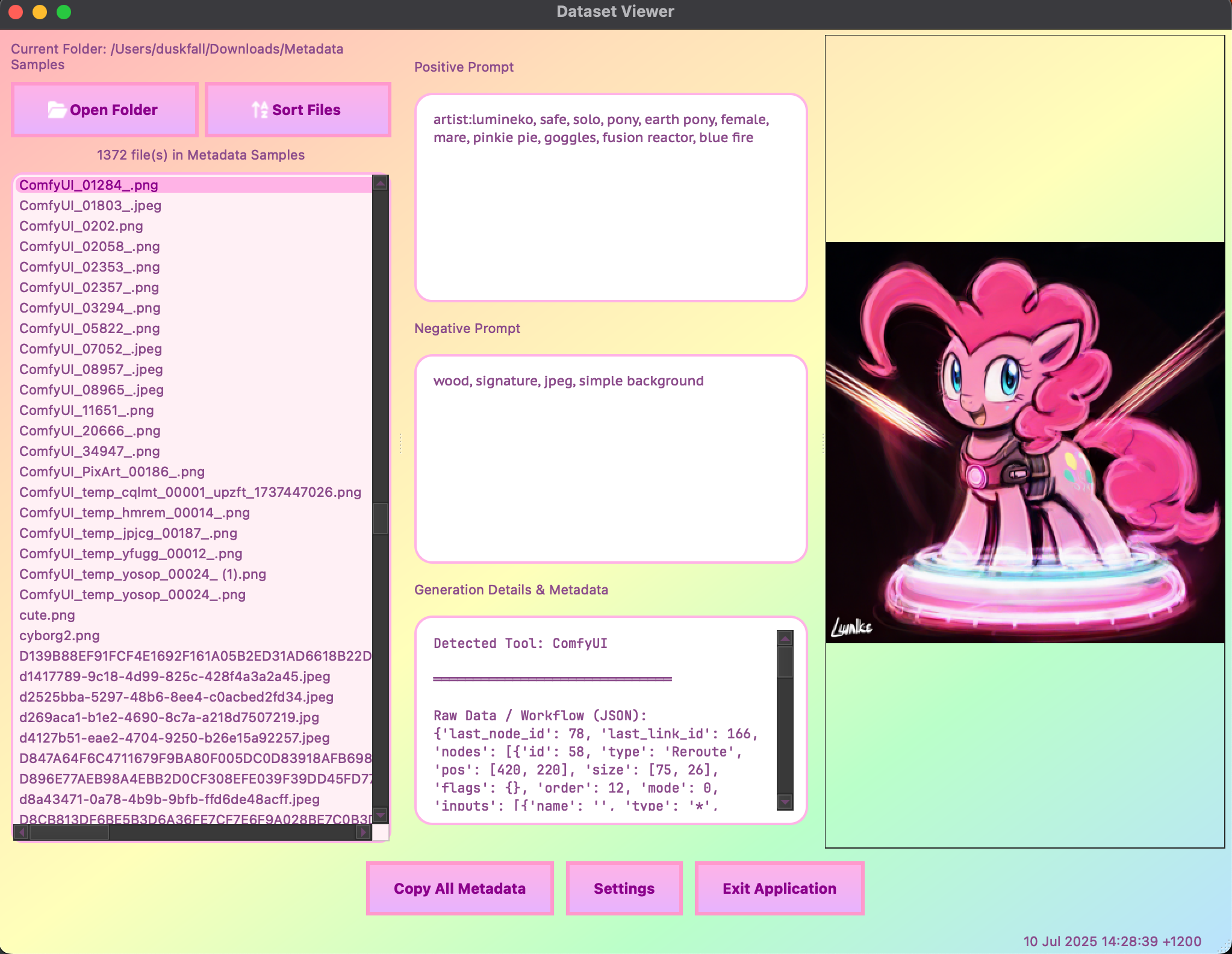This screenshot has width=1232, height=954.
Task: Click the folder icon on Open Folder
Action: point(57,110)
